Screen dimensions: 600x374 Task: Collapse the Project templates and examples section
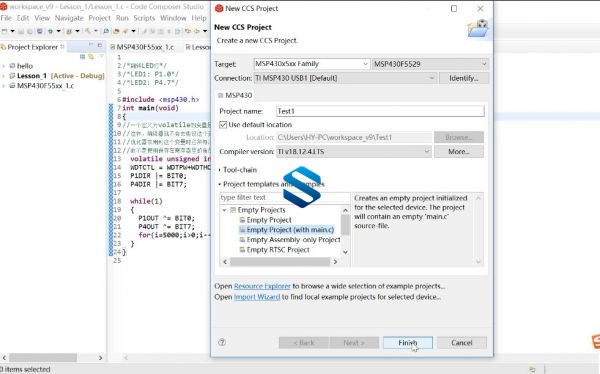pos(220,184)
